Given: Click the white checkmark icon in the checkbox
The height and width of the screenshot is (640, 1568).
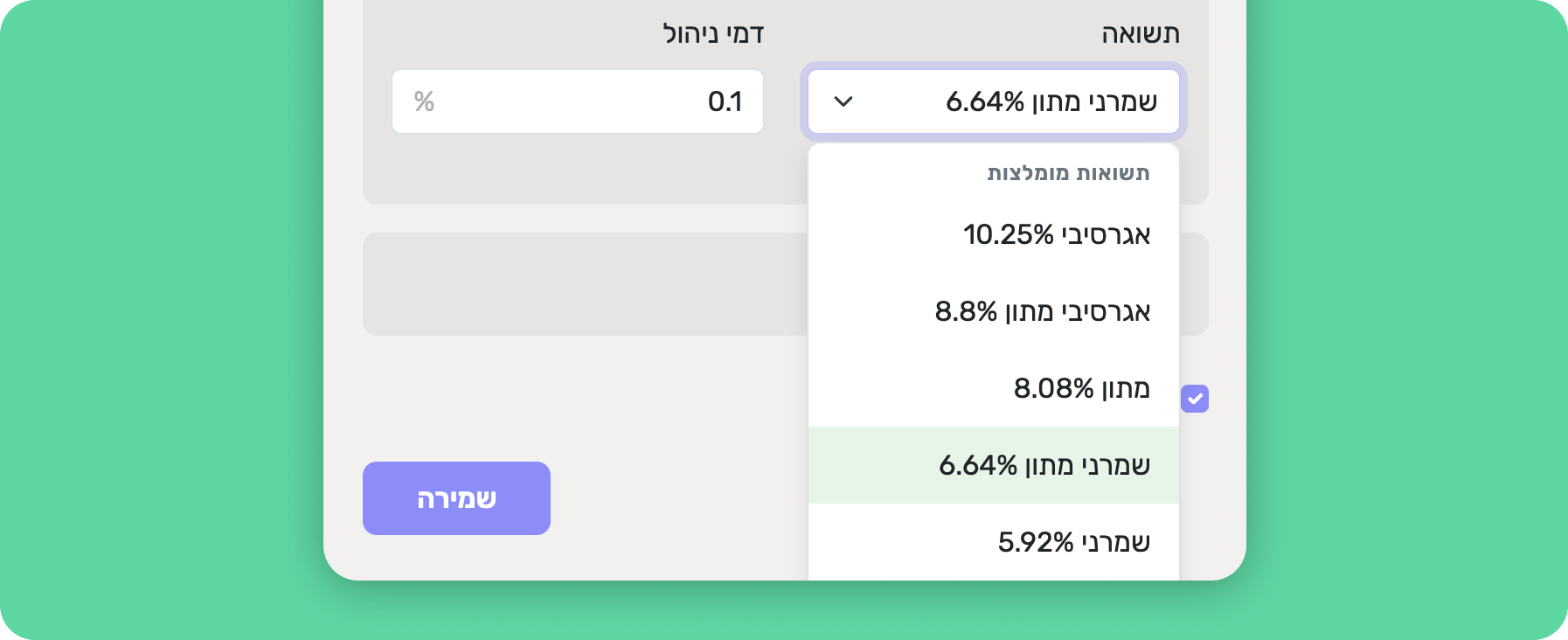Looking at the screenshot, I should (x=1195, y=399).
